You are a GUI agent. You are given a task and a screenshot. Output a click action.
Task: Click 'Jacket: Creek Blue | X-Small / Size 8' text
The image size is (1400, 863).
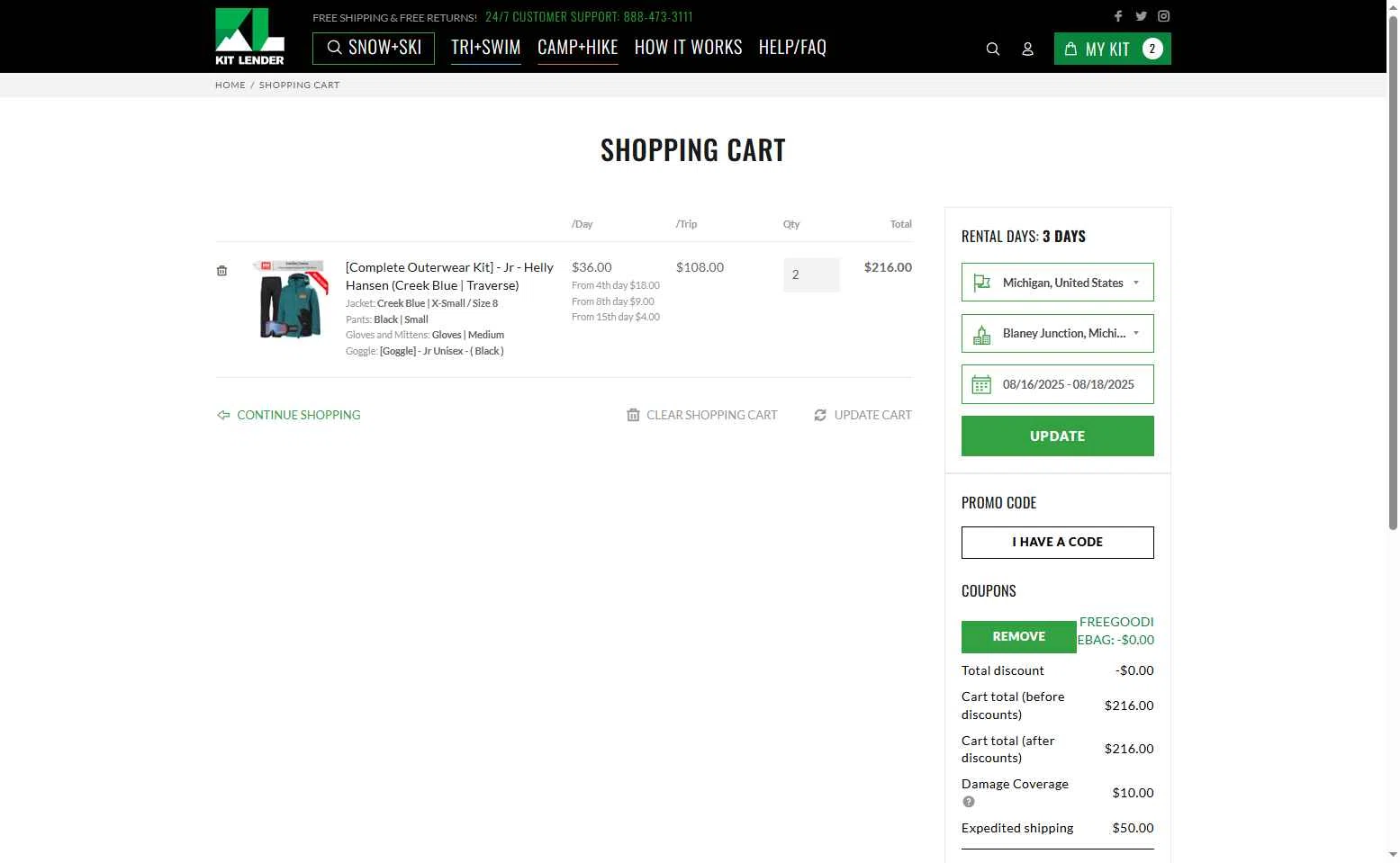pos(421,303)
